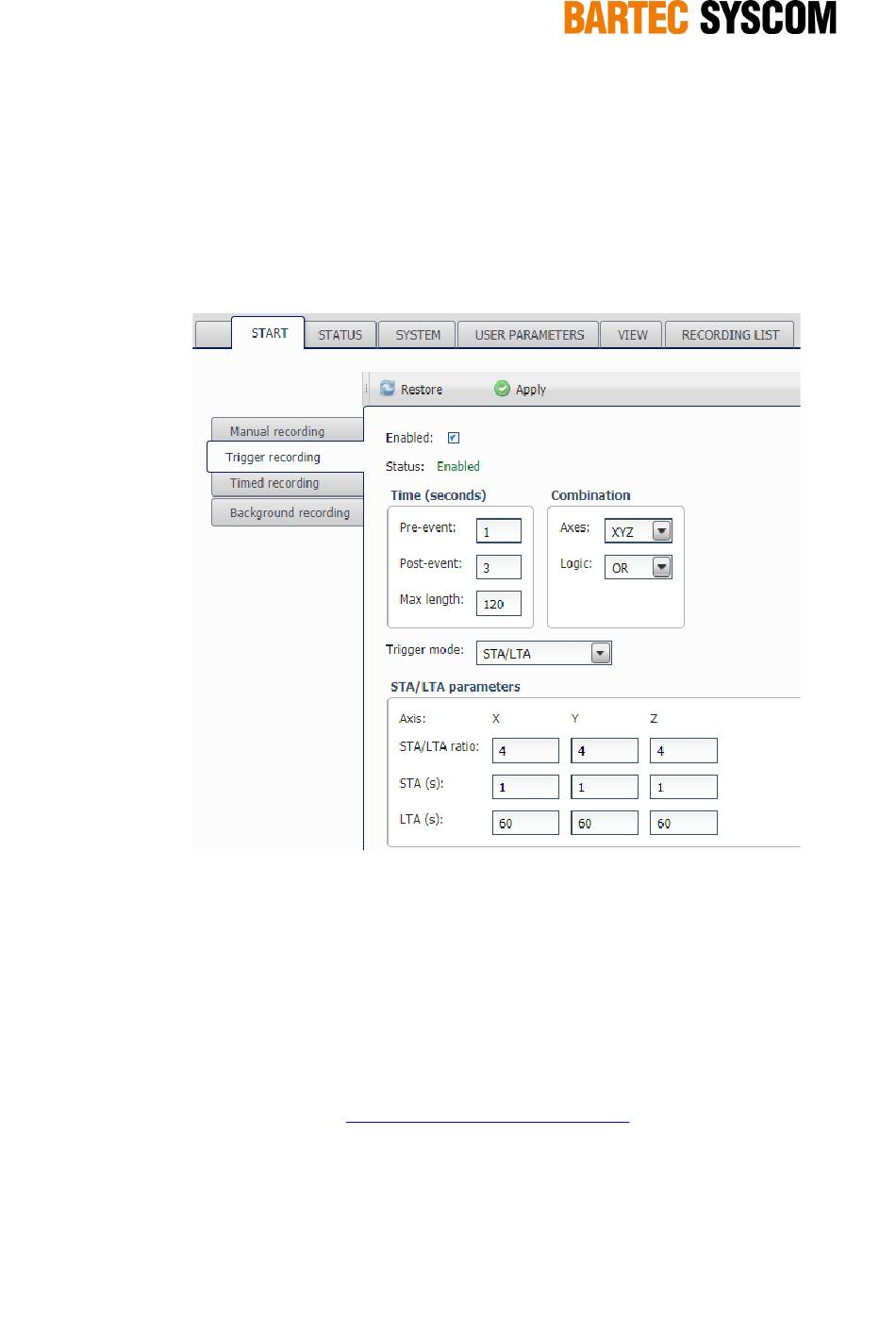Click the 'Time (seconds)' heading
This screenshot has height=1319, width=896.
tap(439, 495)
